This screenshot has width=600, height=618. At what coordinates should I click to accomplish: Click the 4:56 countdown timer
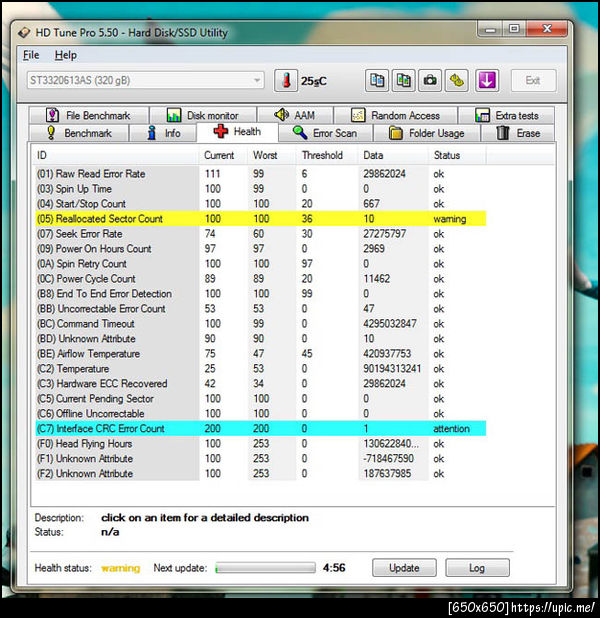click(334, 568)
